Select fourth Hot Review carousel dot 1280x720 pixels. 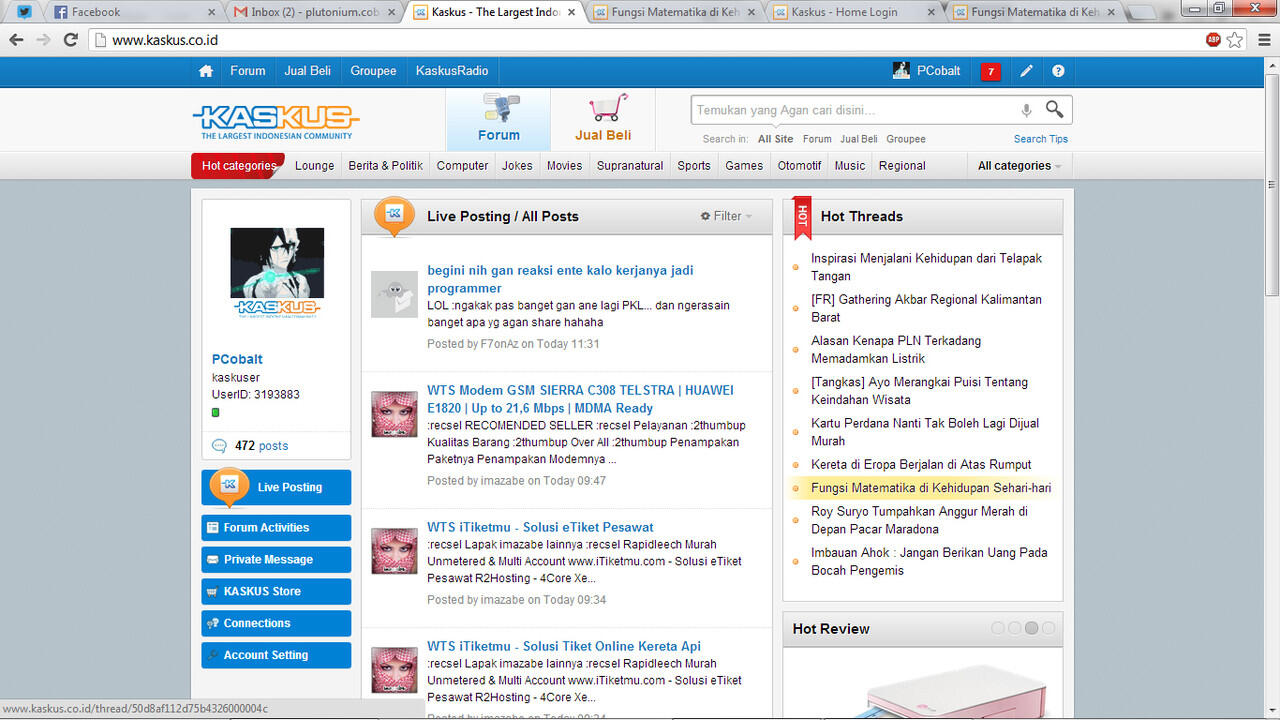1047,628
